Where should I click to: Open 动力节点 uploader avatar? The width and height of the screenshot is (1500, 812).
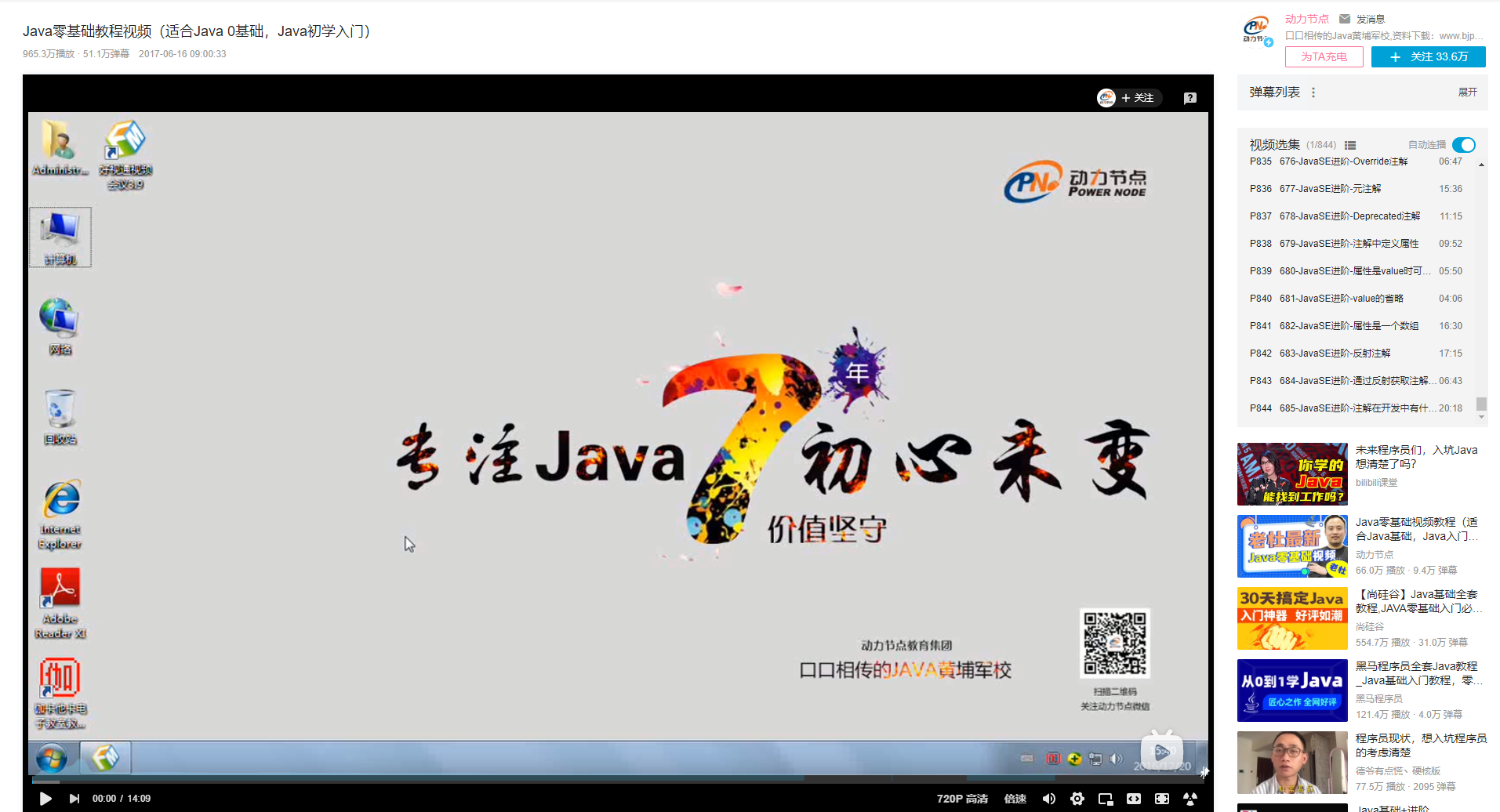[1257, 32]
